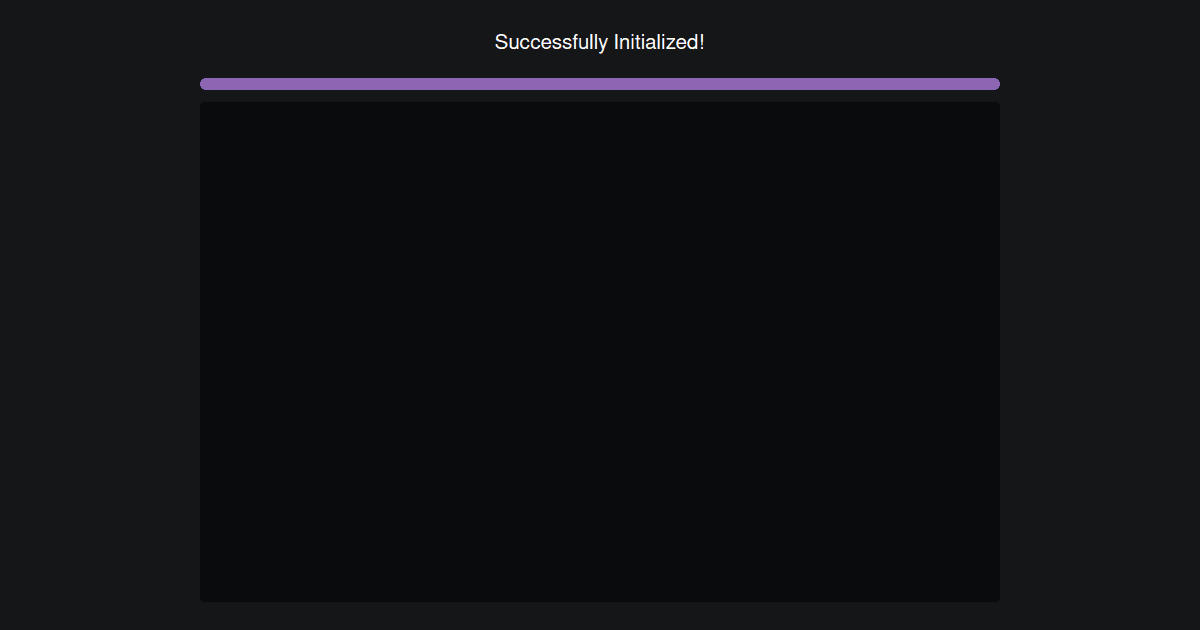Image resolution: width=1200 pixels, height=630 pixels.
Task: Click the top-left corner of the black canvas
Action: (203, 105)
